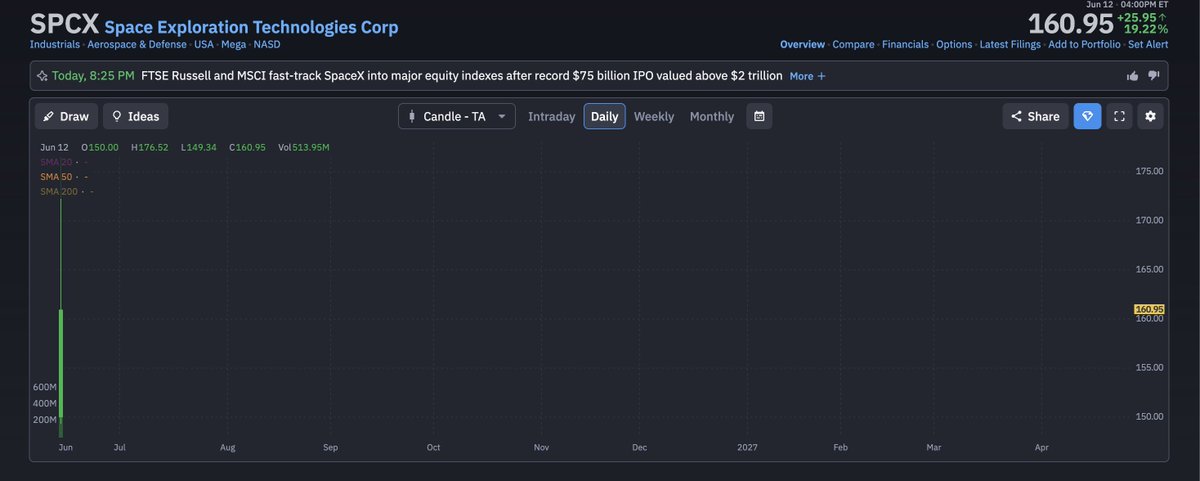Click the 160.95 price tag on axis
Image resolution: width=1200 pixels, height=481 pixels.
(1149, 309)
